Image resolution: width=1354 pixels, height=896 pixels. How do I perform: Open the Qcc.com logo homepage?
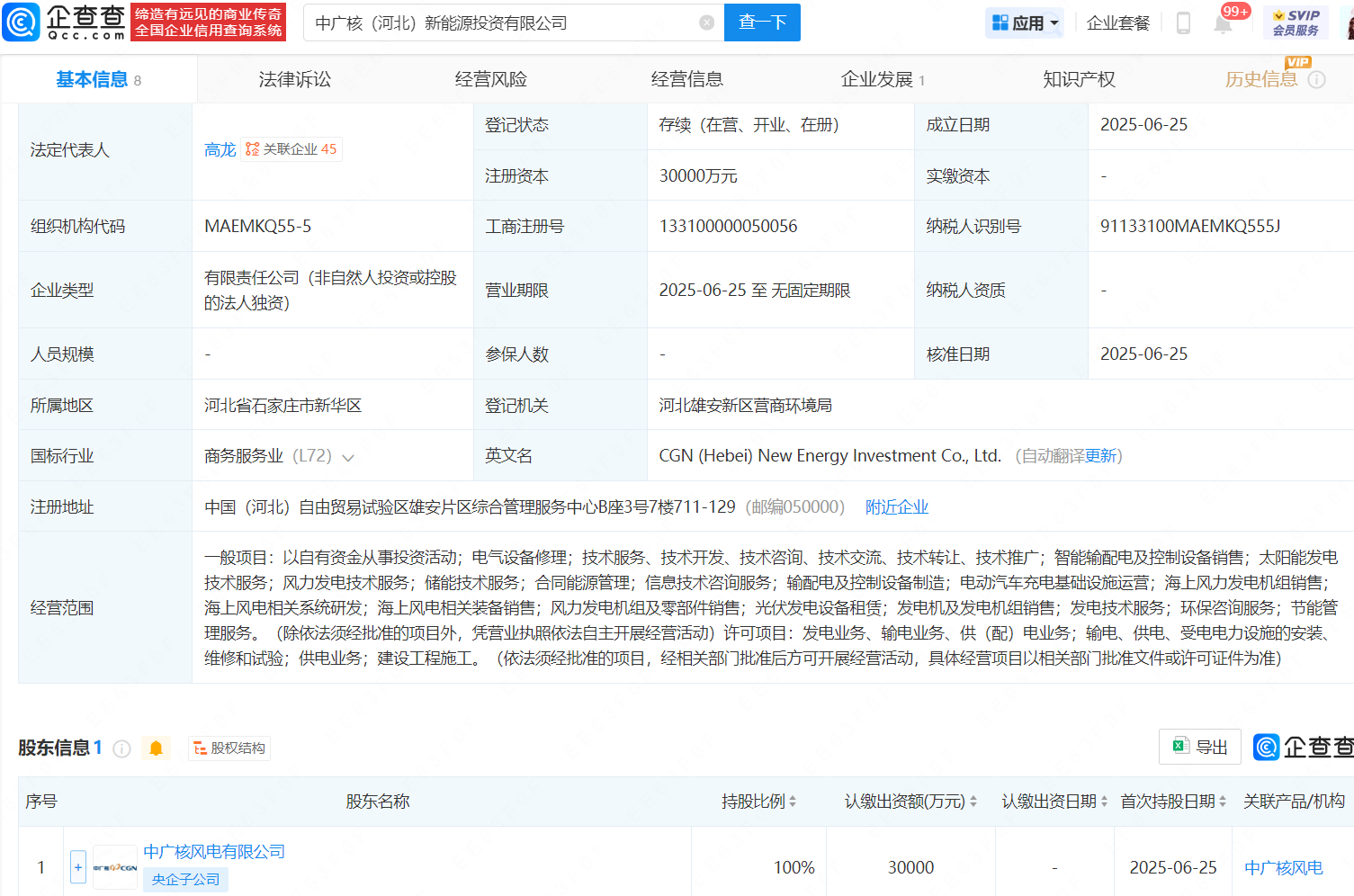(65, 22)
